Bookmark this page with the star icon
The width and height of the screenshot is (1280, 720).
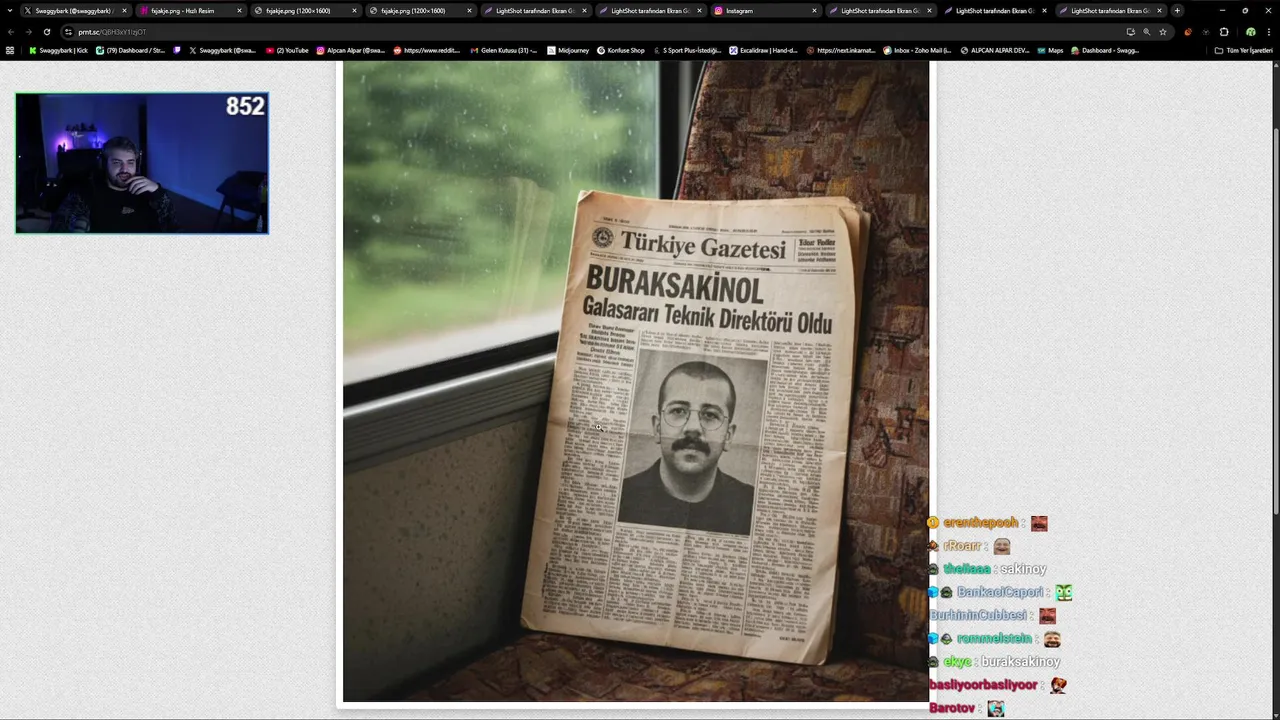click(1163, 32)
